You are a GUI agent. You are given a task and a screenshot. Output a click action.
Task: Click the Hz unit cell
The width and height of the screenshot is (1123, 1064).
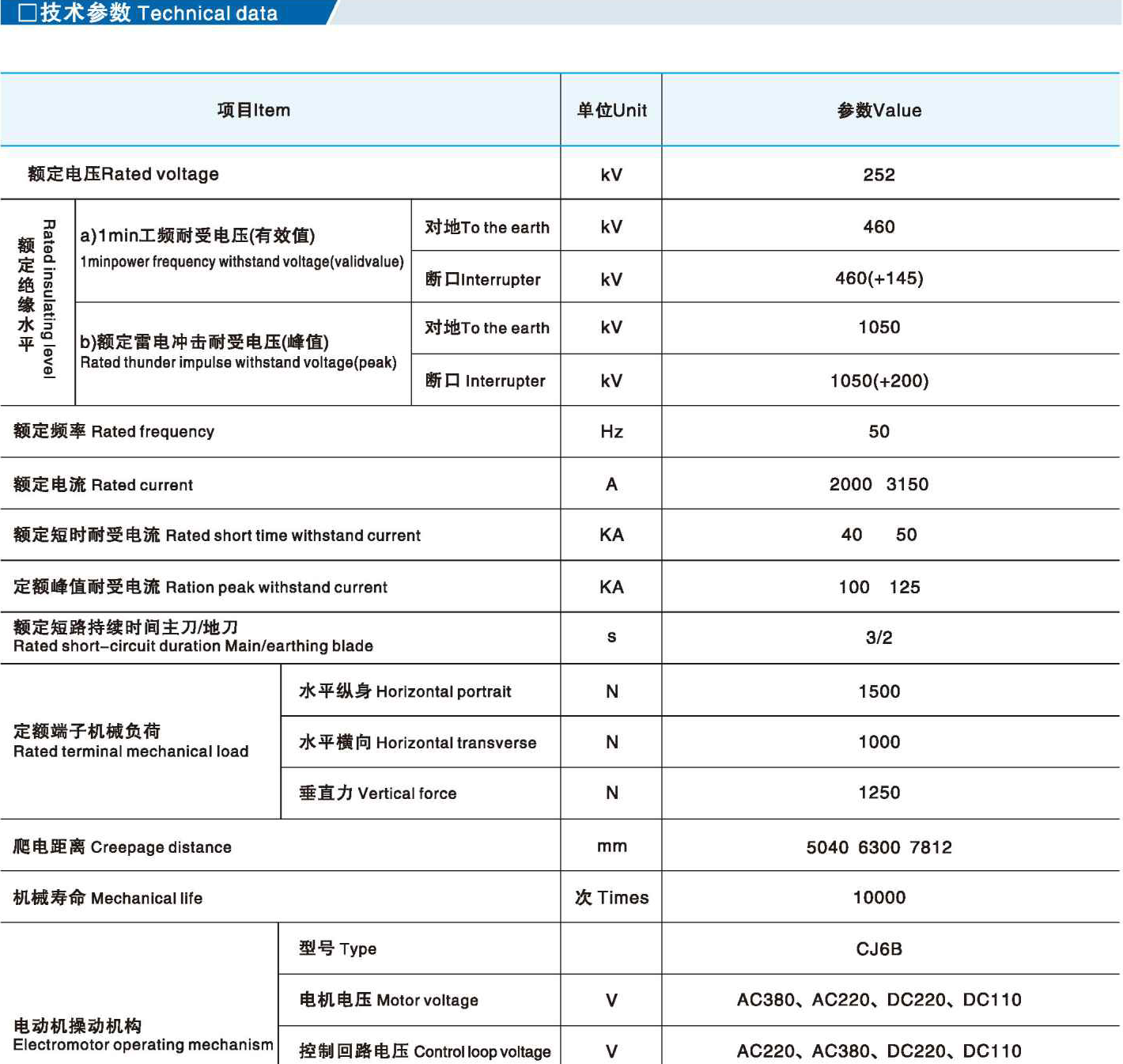(611, 431)
